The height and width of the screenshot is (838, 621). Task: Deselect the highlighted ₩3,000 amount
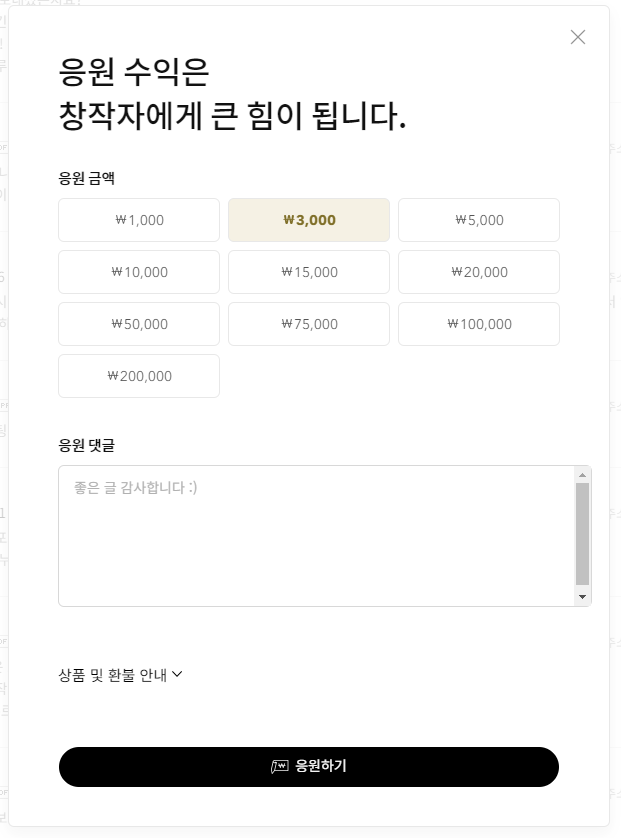pyautogui.click(x=309, y=220)
